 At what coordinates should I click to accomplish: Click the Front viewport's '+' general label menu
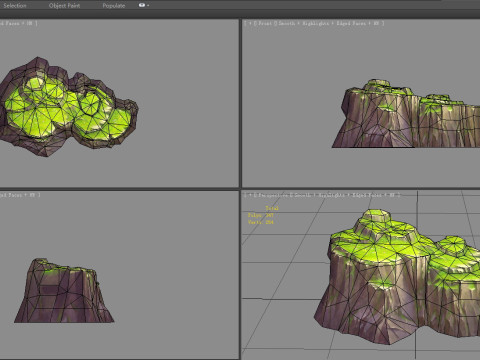point(250,23)
